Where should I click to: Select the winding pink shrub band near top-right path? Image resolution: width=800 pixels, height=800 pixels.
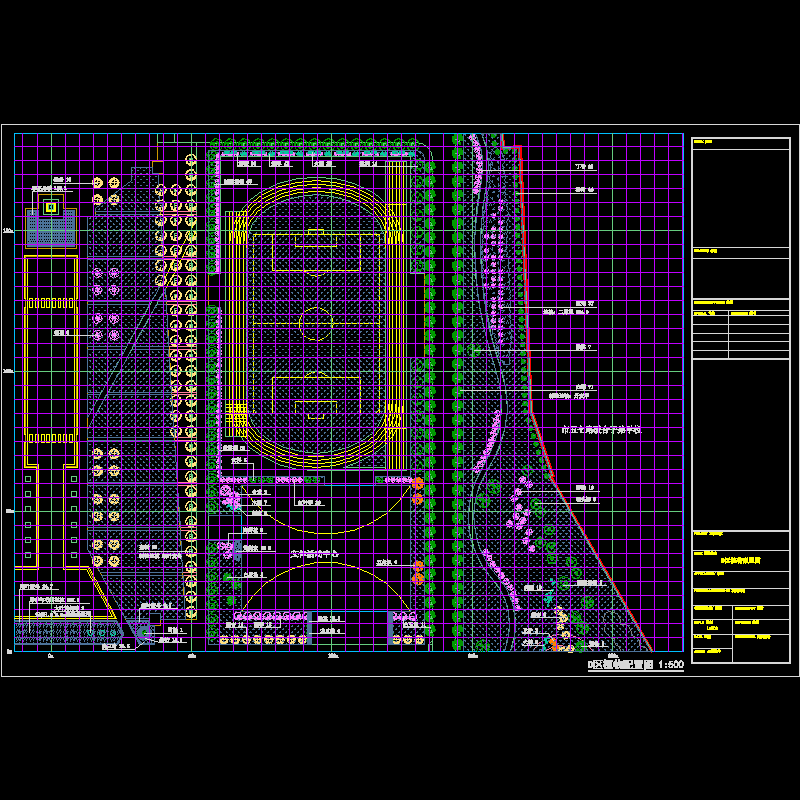[478, 165]
